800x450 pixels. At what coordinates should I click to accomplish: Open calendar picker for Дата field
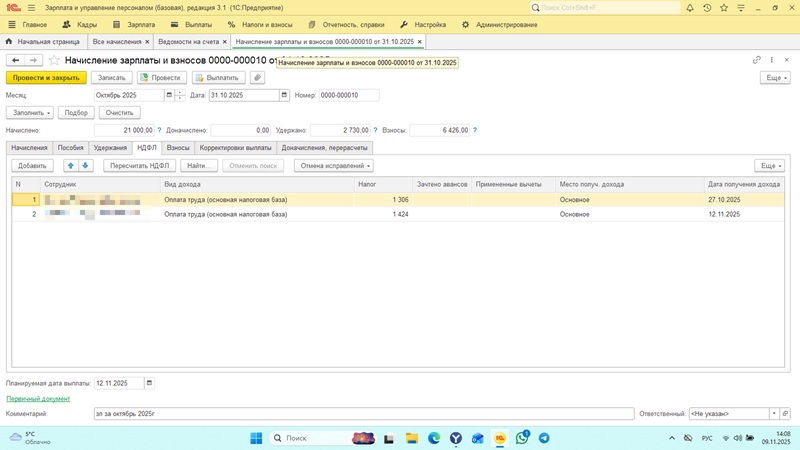point(284,96)
